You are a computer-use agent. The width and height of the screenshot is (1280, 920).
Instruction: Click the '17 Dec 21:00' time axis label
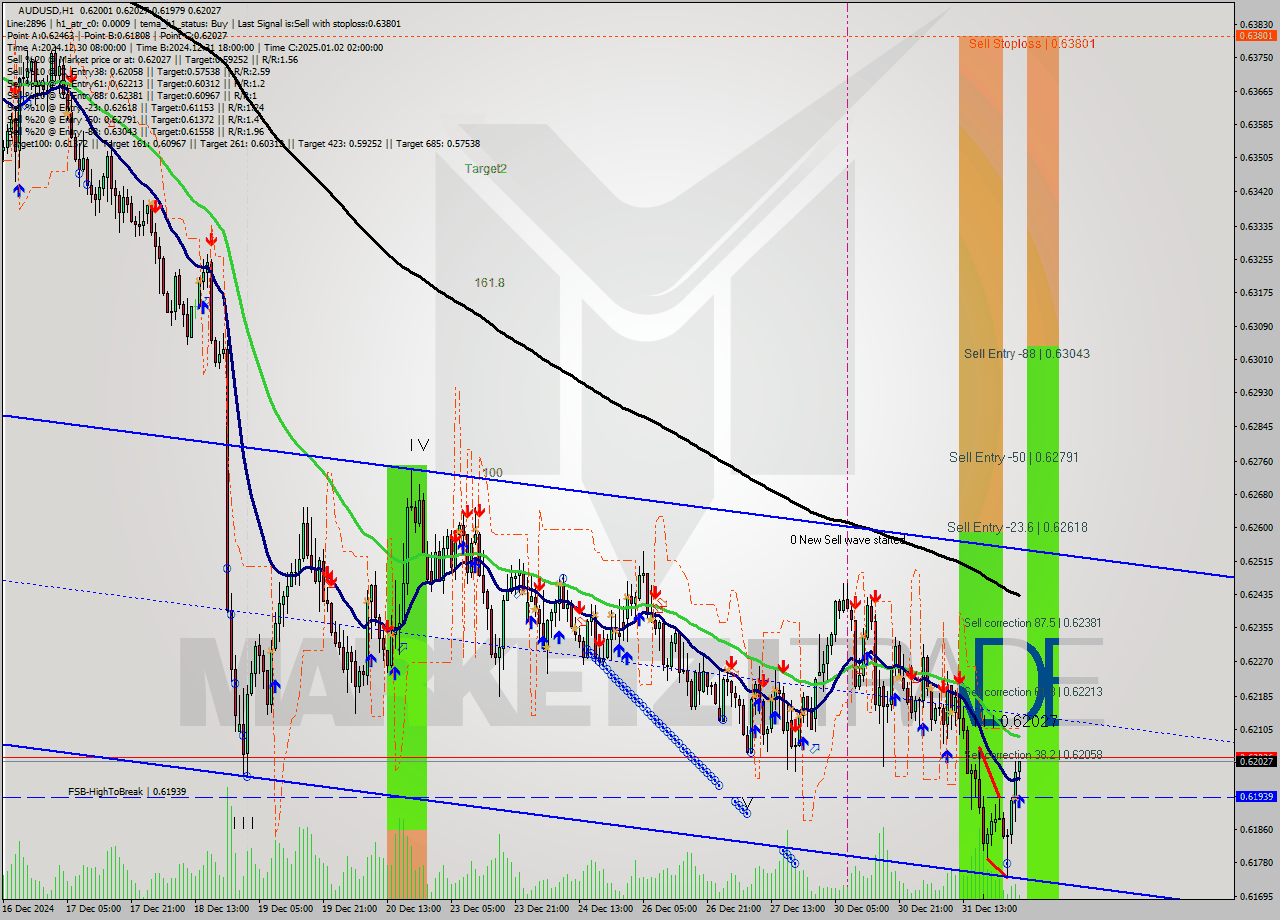(157, 909)
